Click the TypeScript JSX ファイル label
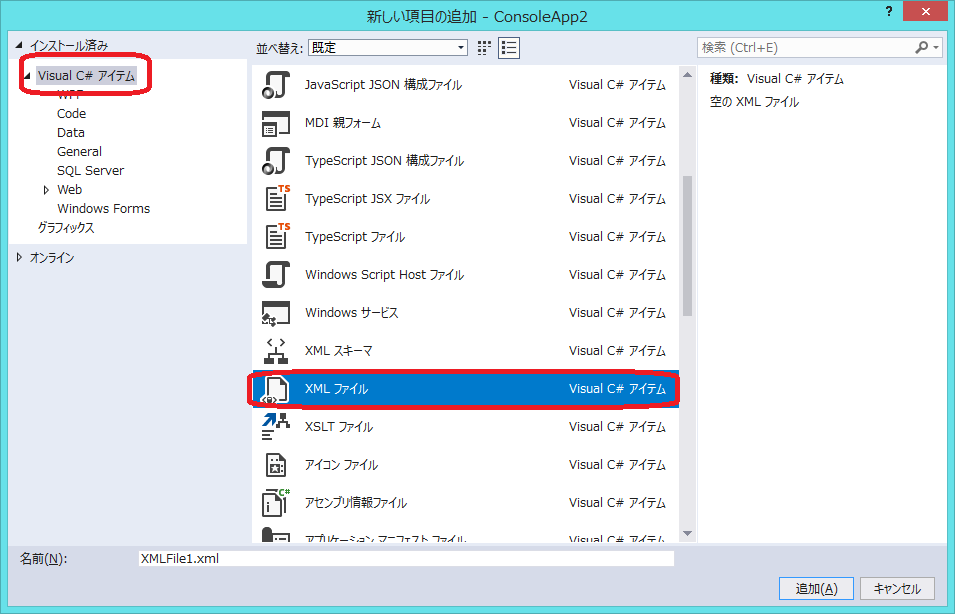Image resolution: width=955 pixels, height=614 pixels. pos(367,199)
